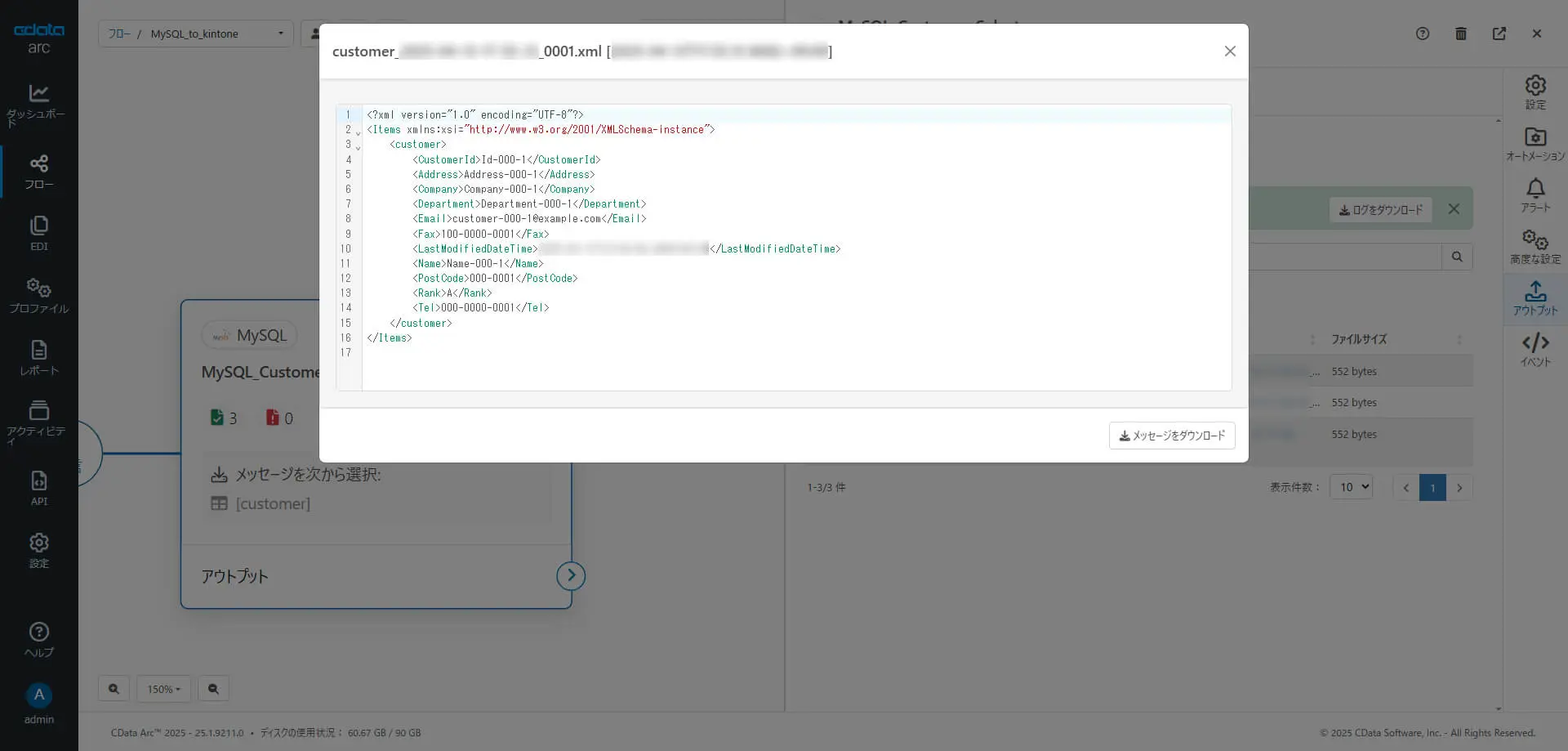This screenshot has width=1568, height=751.
Task: Click the search magnifier button in output panel
Action: click(x=1457, y=257)
